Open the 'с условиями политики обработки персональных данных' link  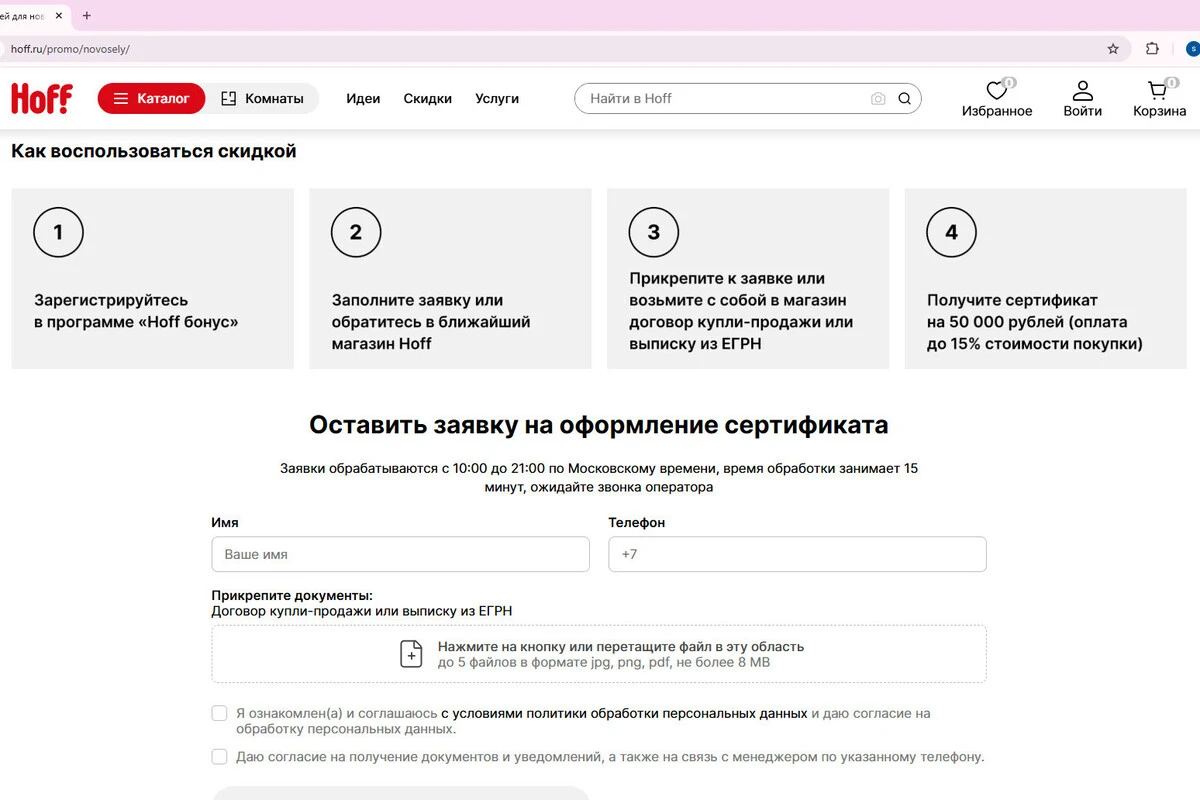point(624,714)
